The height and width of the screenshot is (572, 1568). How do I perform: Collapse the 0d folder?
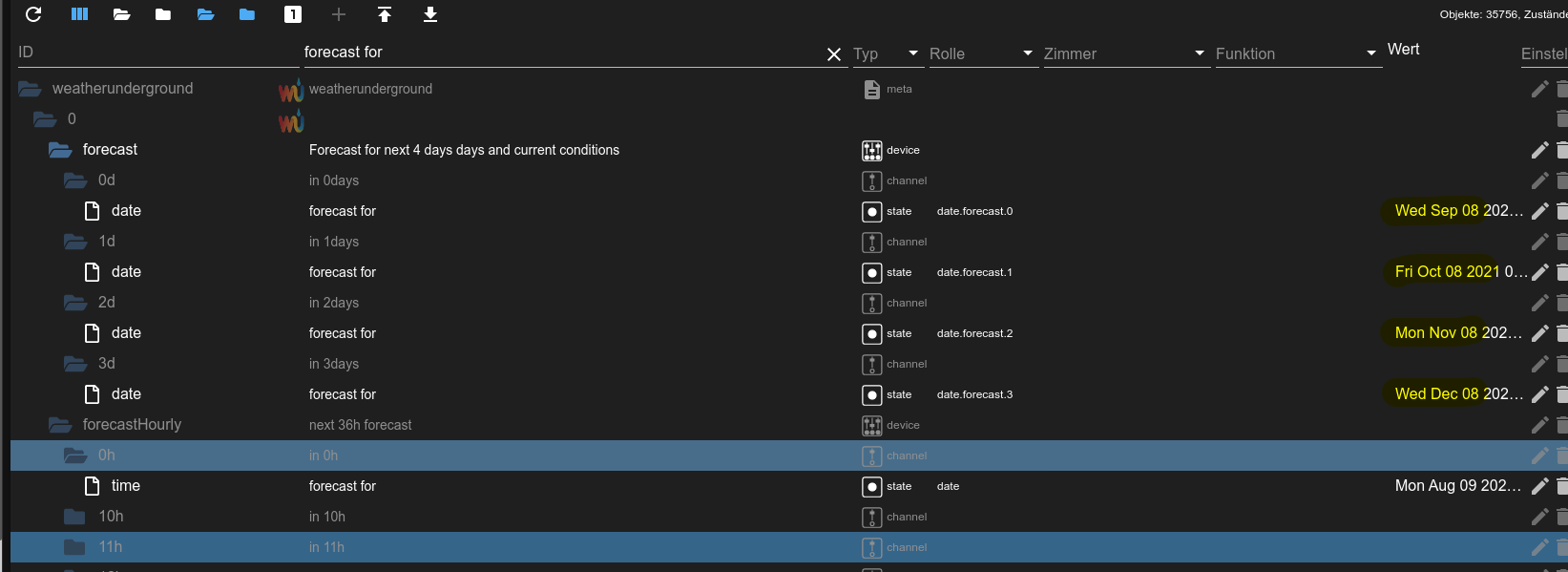click(x=75, y=180)
